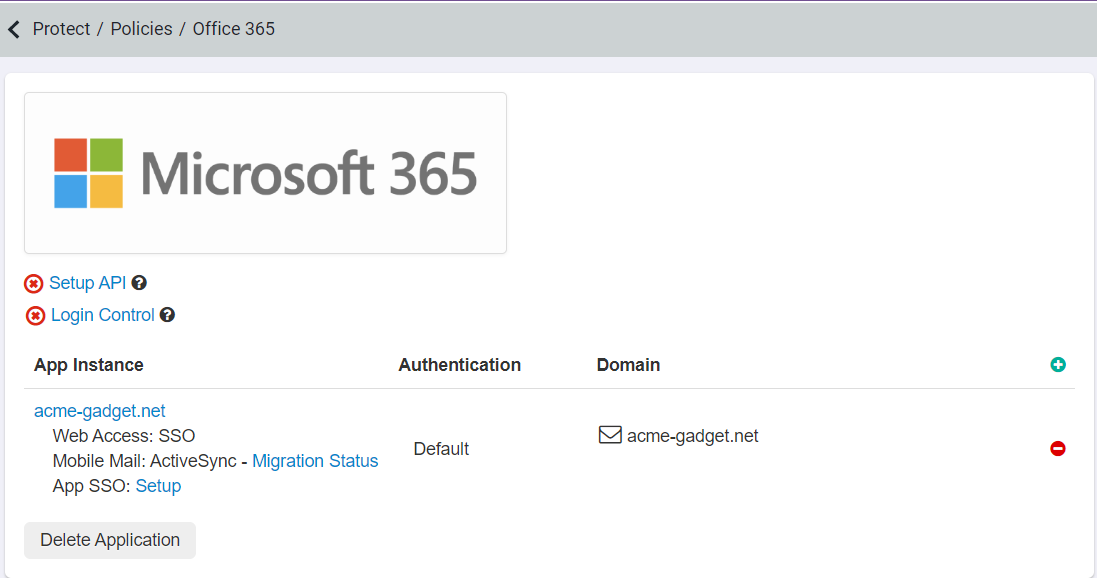
Task: Select the Office 365 breadcrumb text
Action: [x=234, y=29]
